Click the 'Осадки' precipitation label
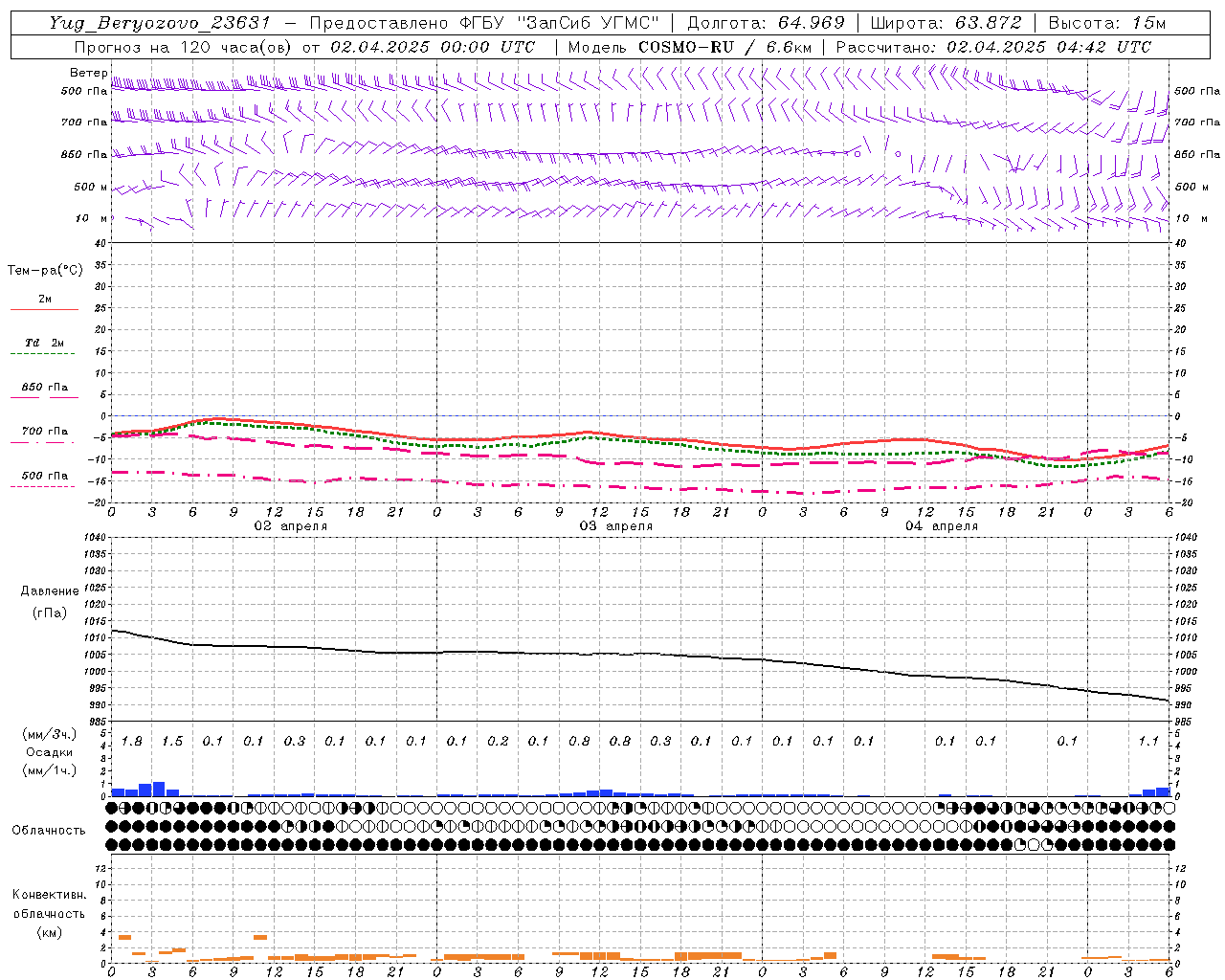The image size is (1225, 980). coord(49,752)
